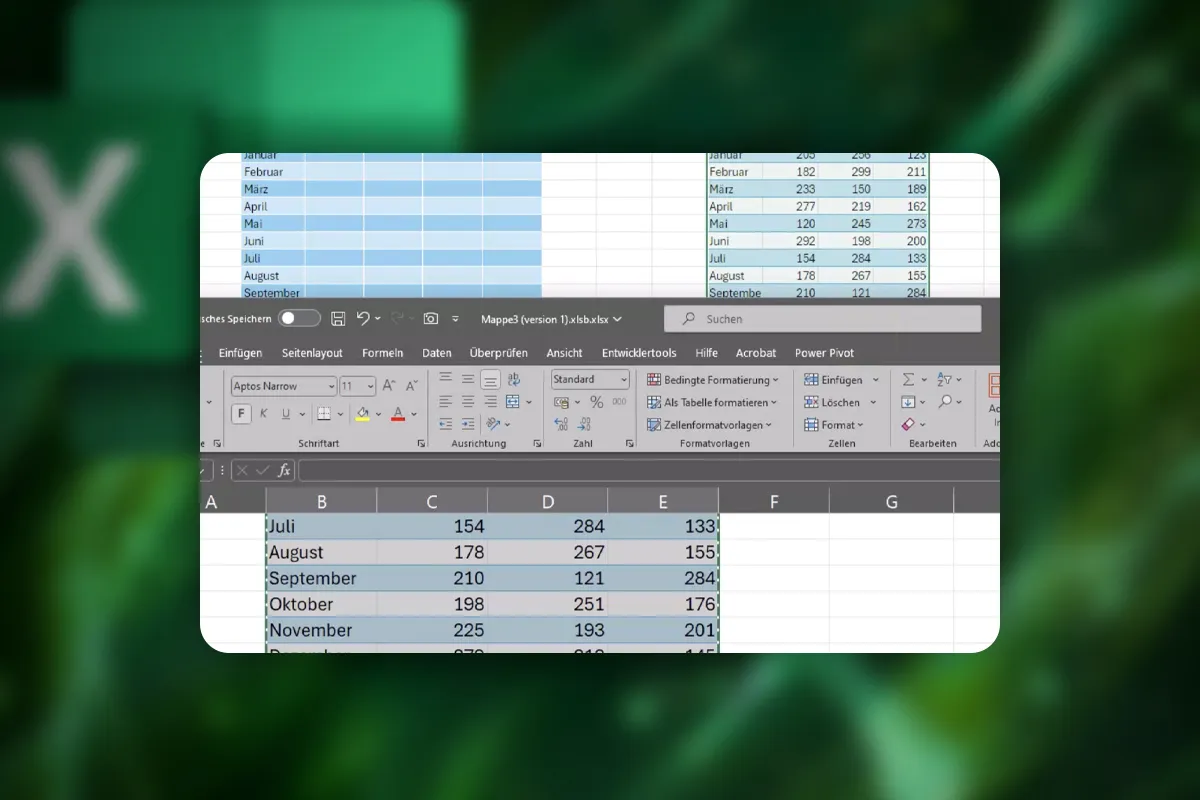Open the arrow next to fill color bucket
Image resolution: width=1200 pixels, height=800 pixels.
[378, 414]
